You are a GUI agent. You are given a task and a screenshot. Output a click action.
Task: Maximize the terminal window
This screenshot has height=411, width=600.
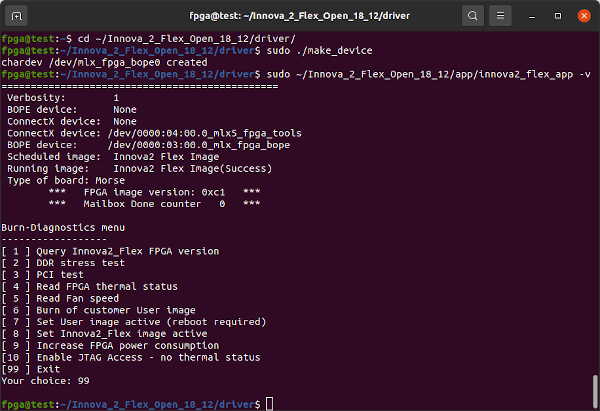point(558,16)
